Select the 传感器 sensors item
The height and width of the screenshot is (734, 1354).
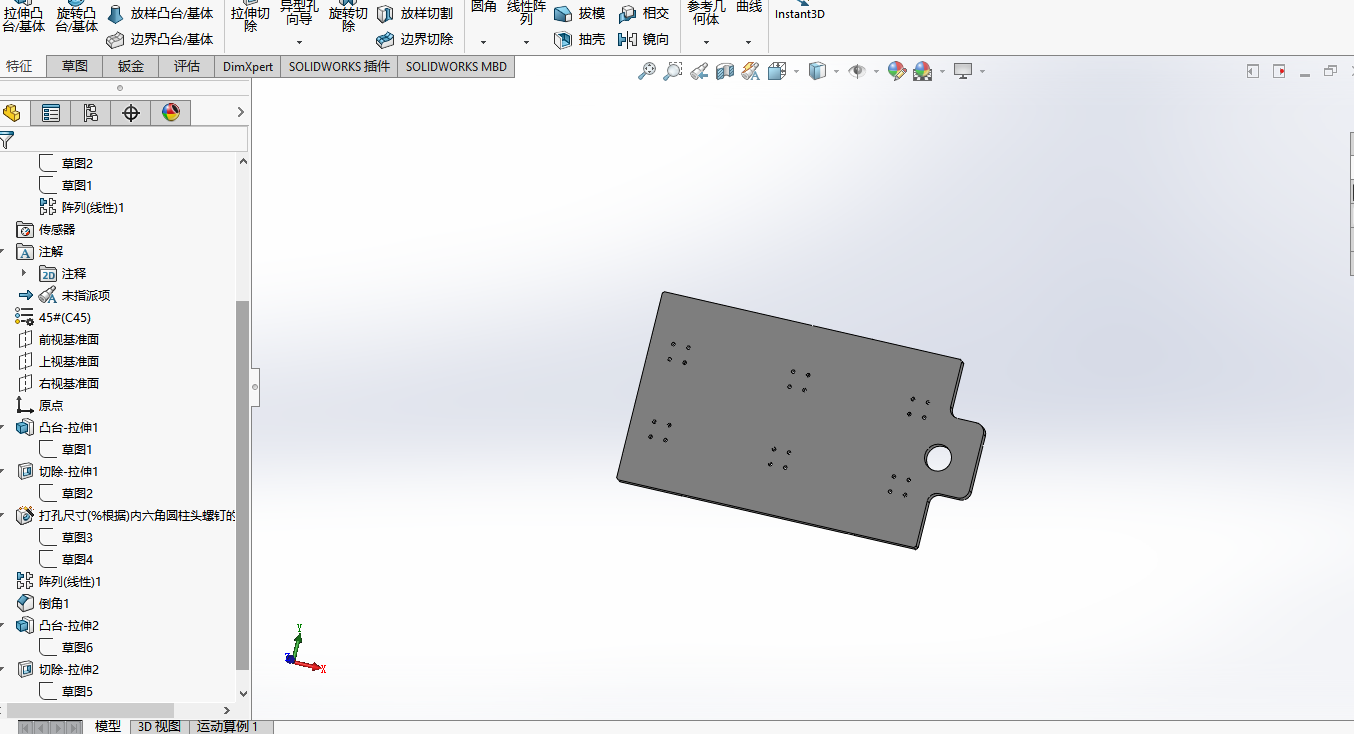coord(46,229)
